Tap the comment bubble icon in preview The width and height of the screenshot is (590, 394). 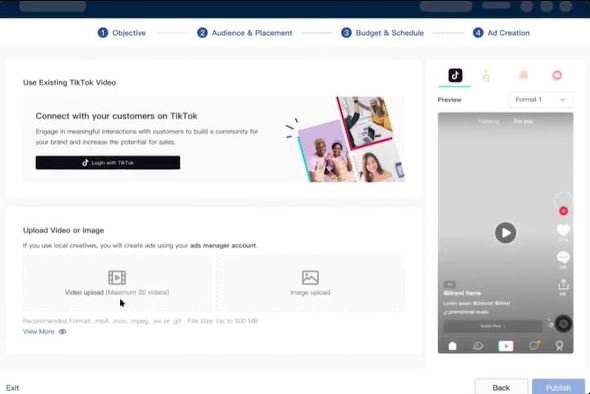[563, 257]
